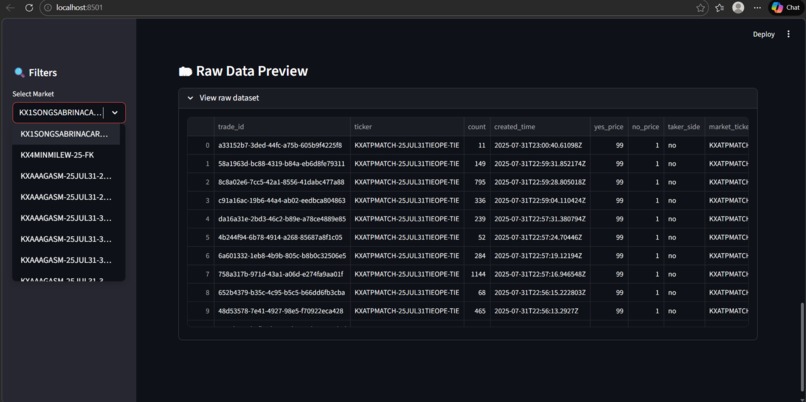Select trade_id cell da16a31e-2bd3-46c2-b89e-a78ce4889e85
This screenshot has height=402, width=806.
pos(283,219)
